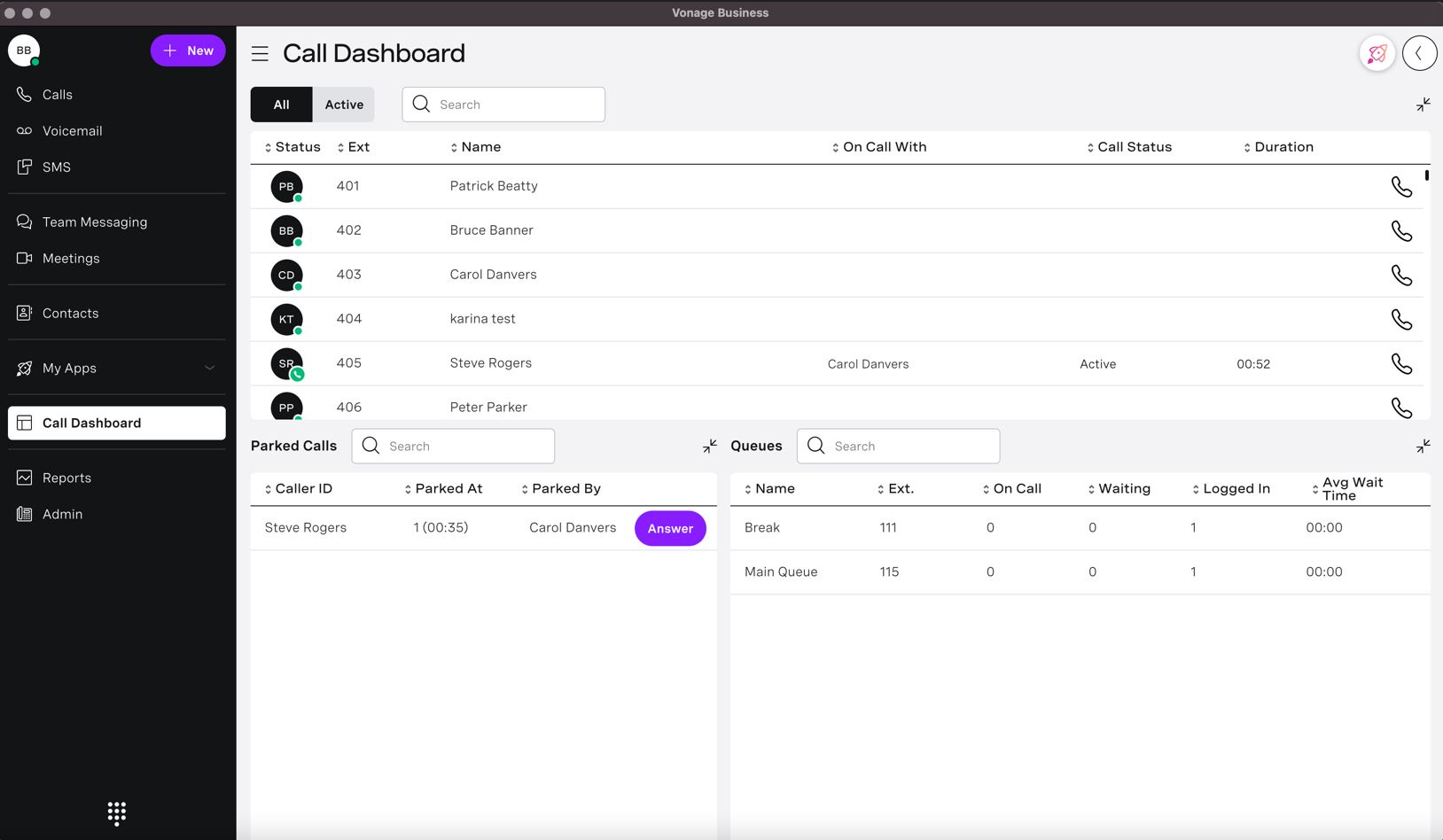The image size is (1443, 840).
Task: Select the SMS sidebar icon
Action: pos(57,167)
